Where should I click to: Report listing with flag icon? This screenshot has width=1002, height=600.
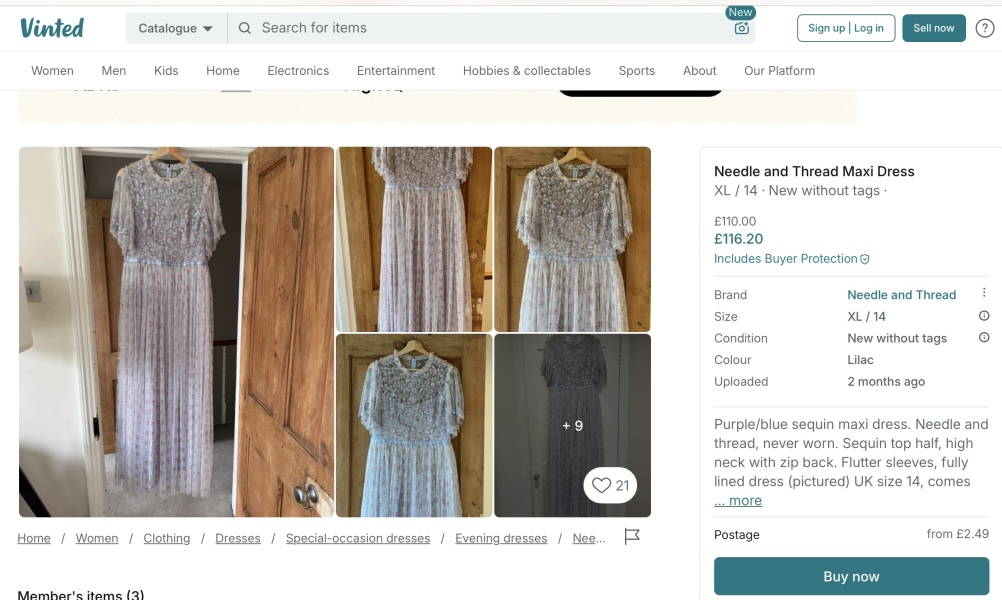[632, 537]
